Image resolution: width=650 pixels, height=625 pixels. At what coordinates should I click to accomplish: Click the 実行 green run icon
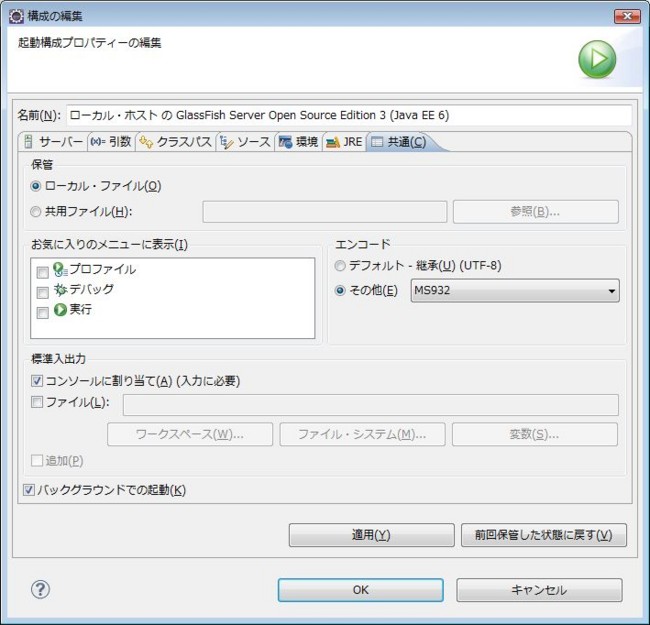60,310
